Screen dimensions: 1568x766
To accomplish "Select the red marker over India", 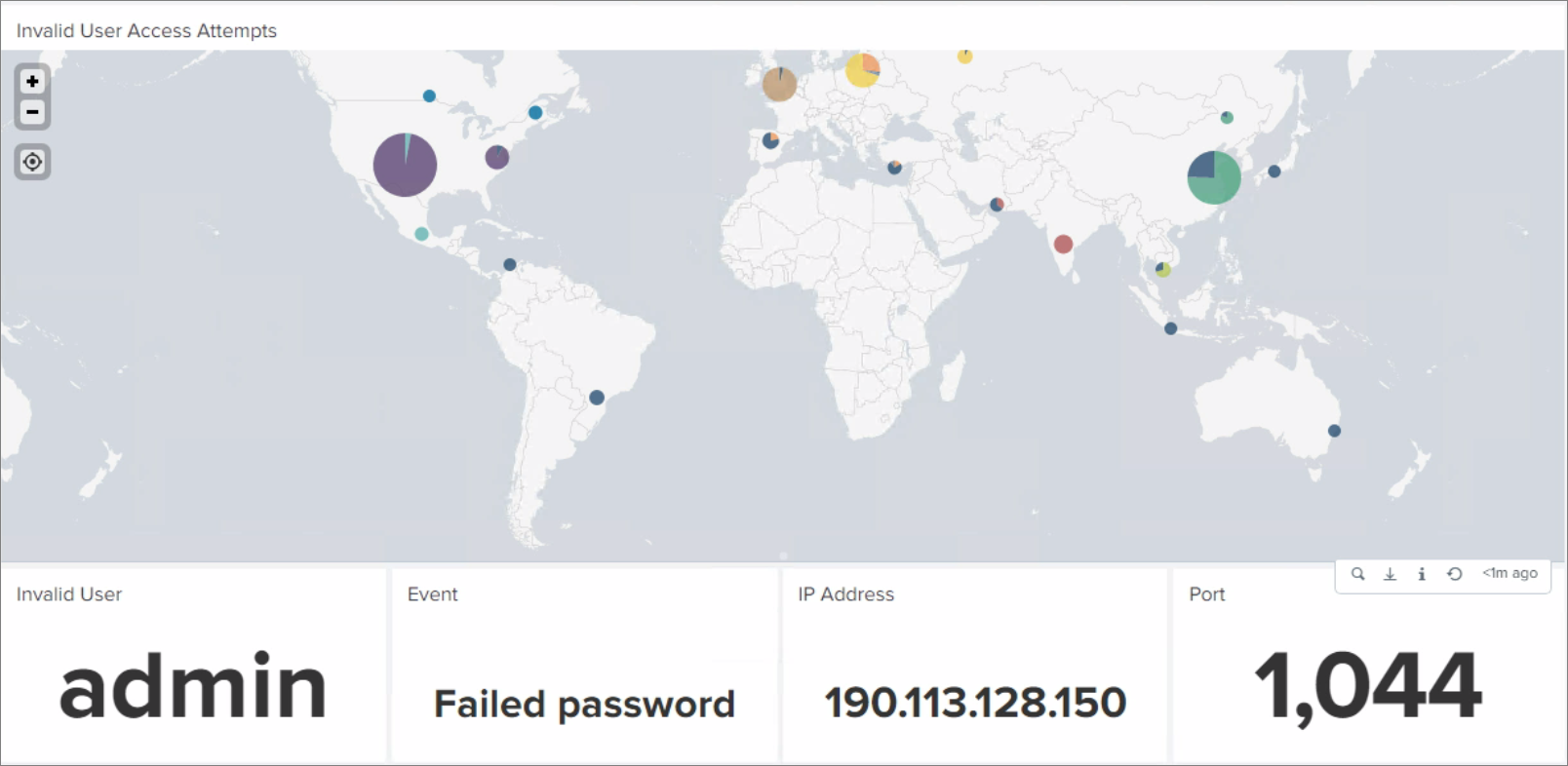I will tap(1063, 244).
